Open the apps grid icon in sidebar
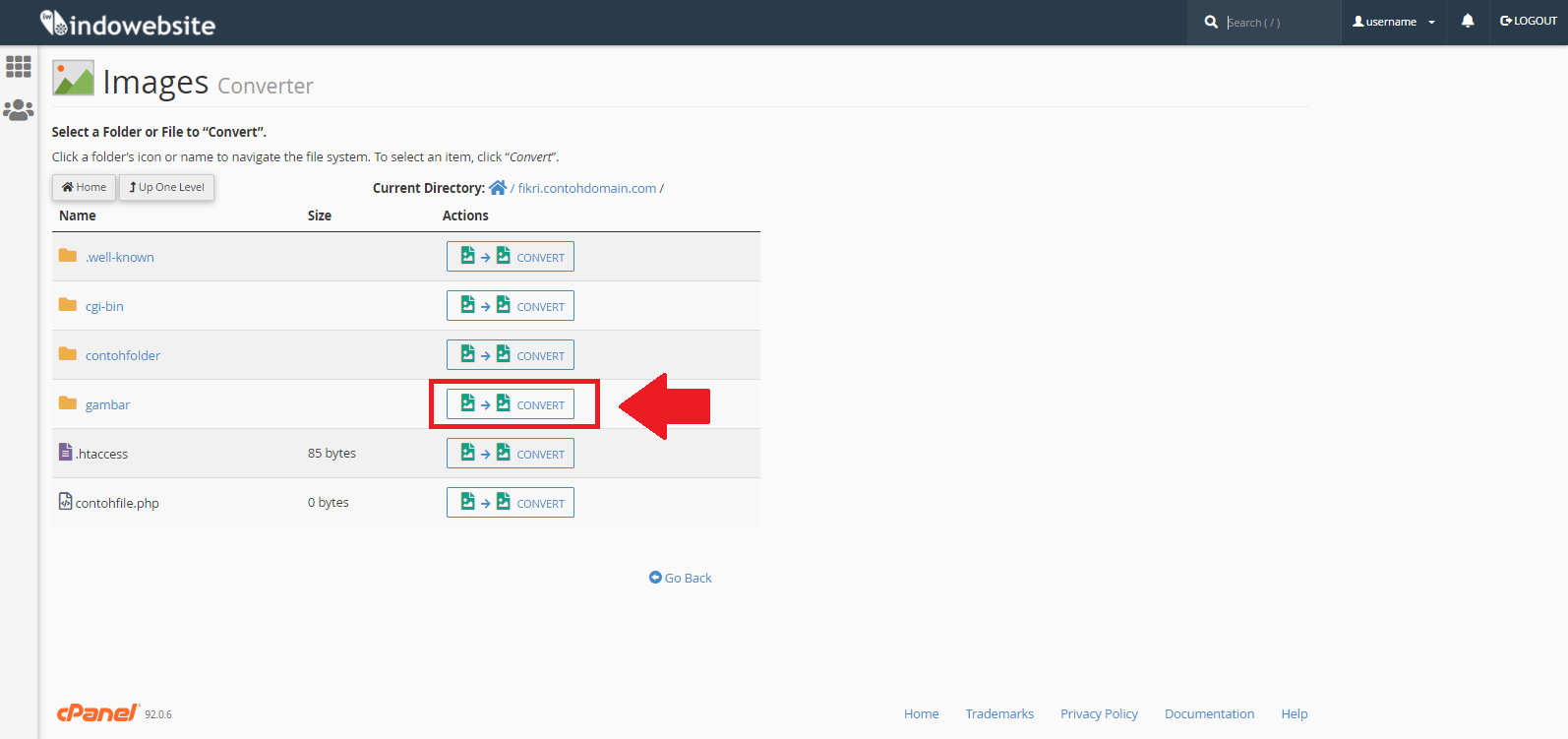The image size is (1568, 739). (19, 67)
